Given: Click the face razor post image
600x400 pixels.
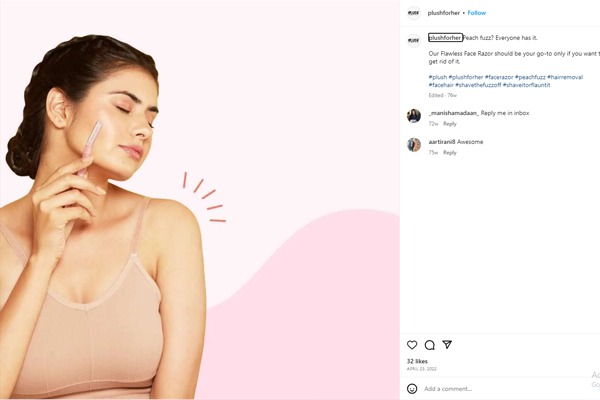Looking at the screenshot, I should (200, 200).
